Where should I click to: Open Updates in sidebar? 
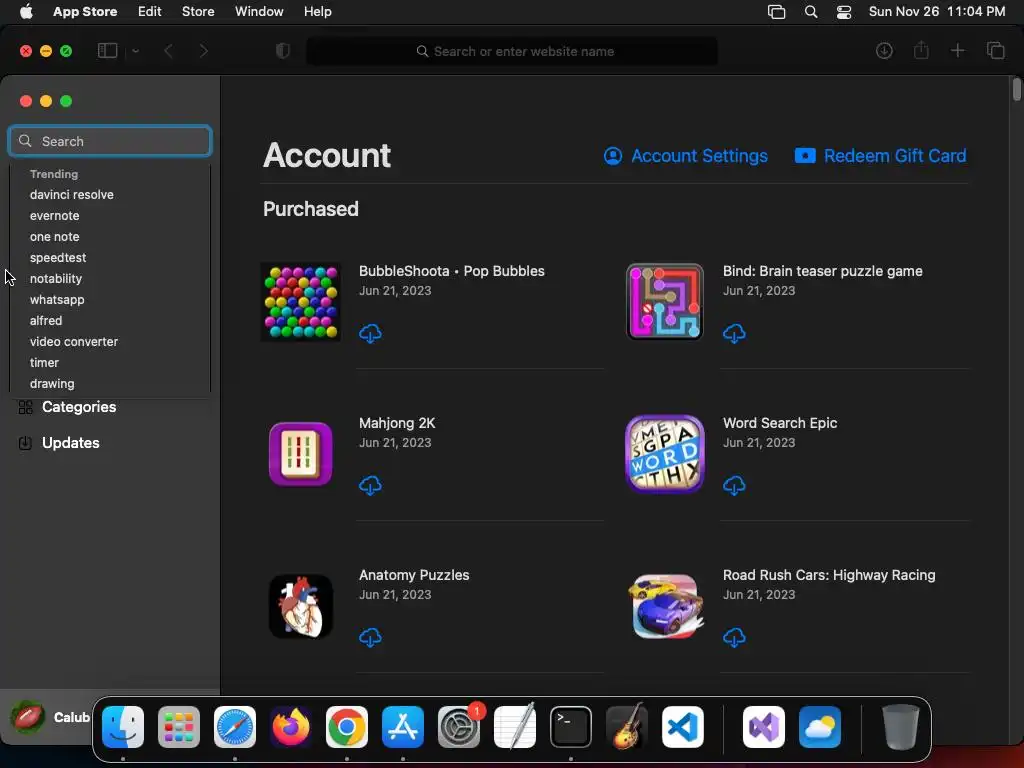pos(59,443)
